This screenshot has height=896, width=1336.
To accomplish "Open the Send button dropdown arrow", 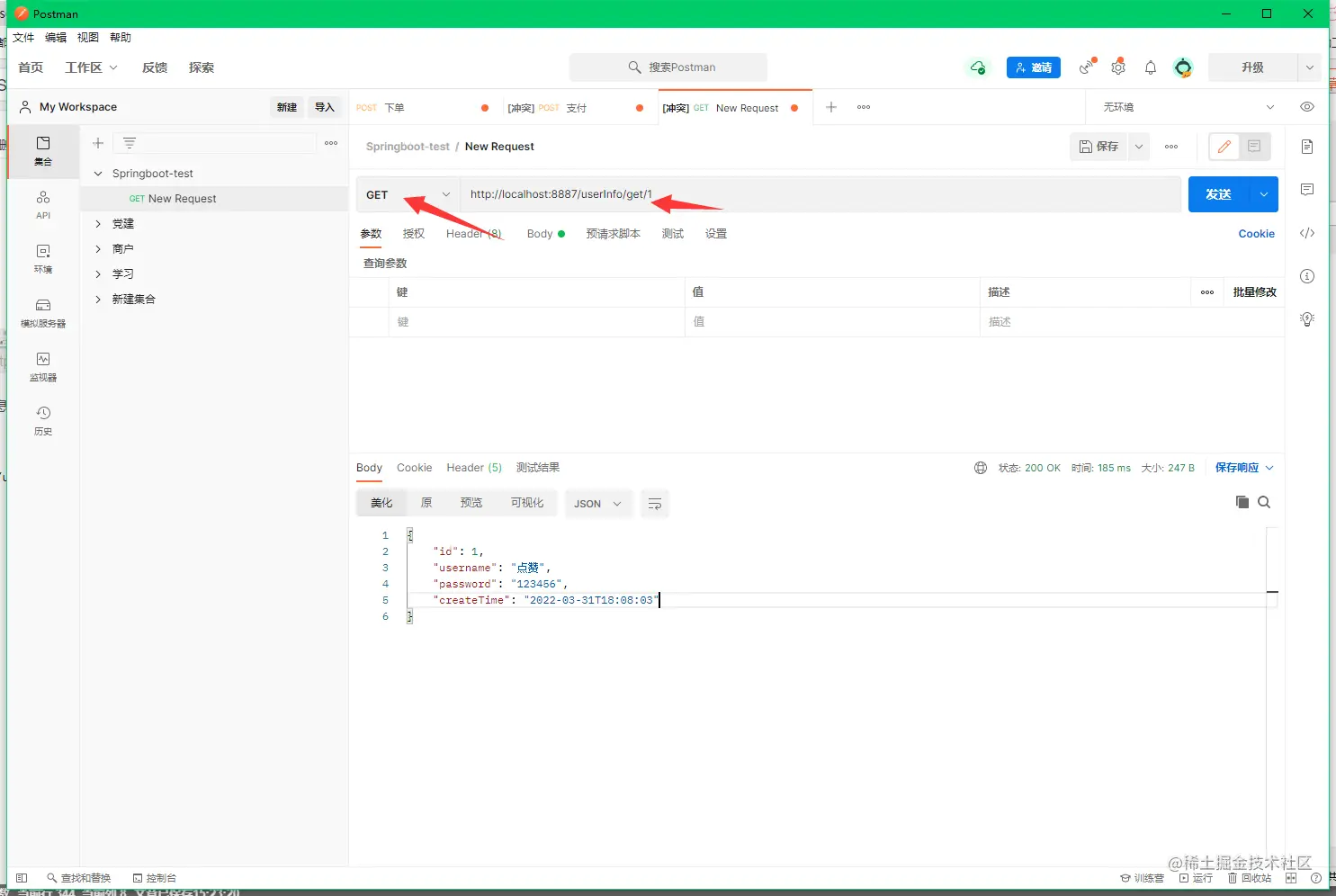I will pos(1264,194).
